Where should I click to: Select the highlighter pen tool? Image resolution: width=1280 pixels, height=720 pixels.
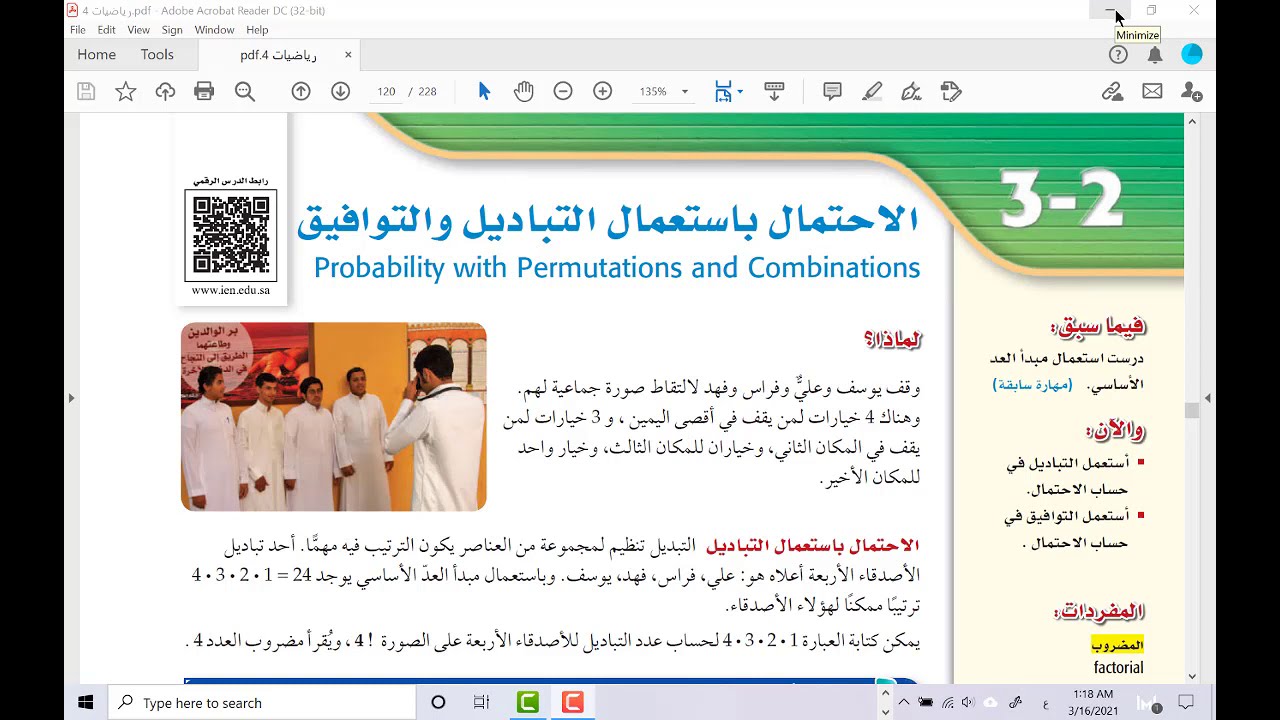872,91
